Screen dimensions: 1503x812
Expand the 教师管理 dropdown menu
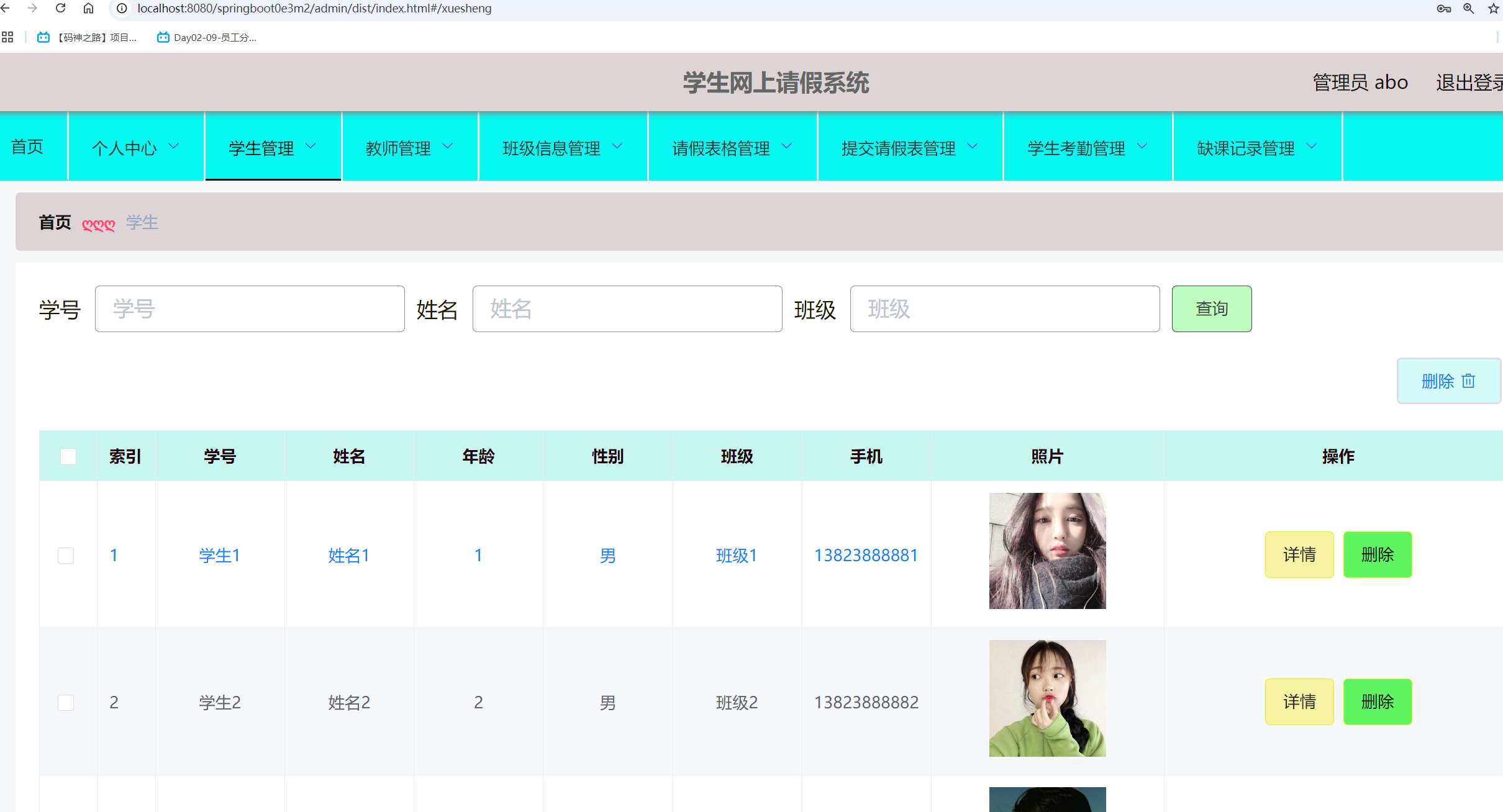point(409,147)
